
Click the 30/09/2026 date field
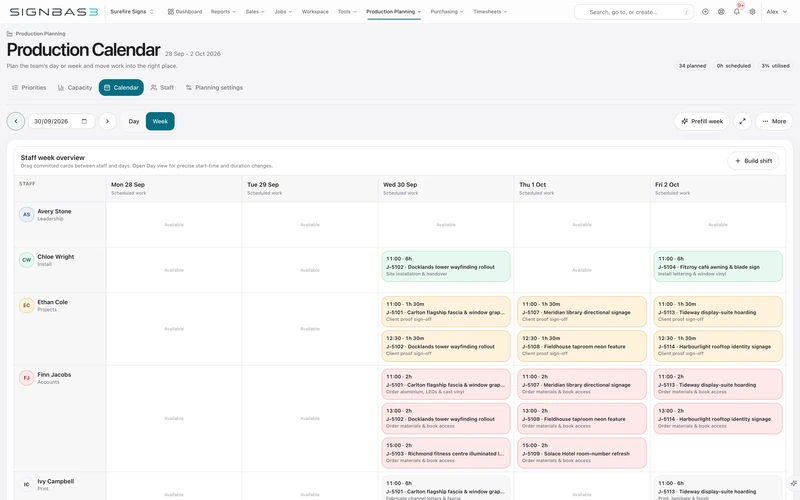pos(61,121)
